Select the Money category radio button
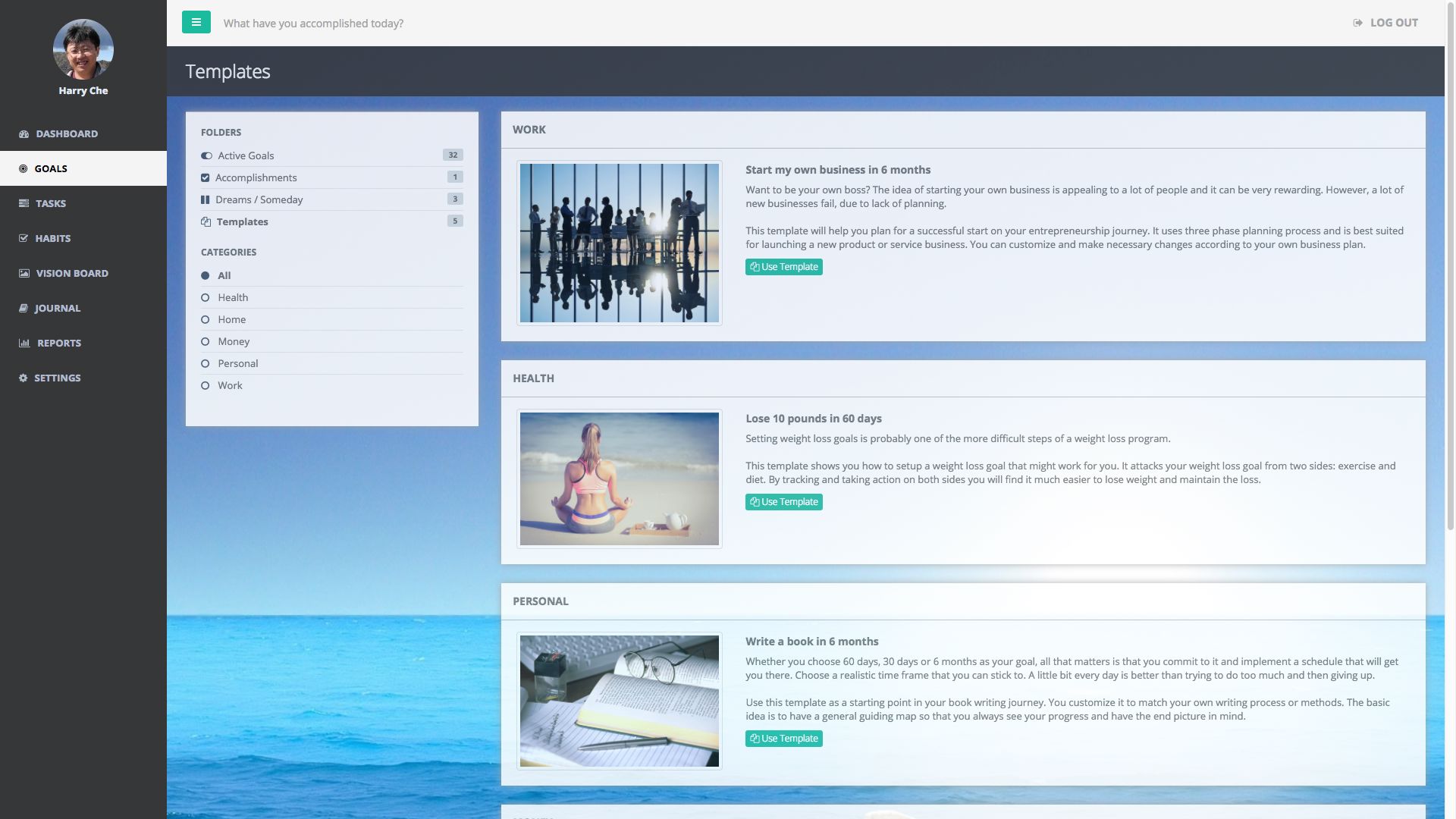Screen dimensions: 1456x819 click(x=205, y=341)
